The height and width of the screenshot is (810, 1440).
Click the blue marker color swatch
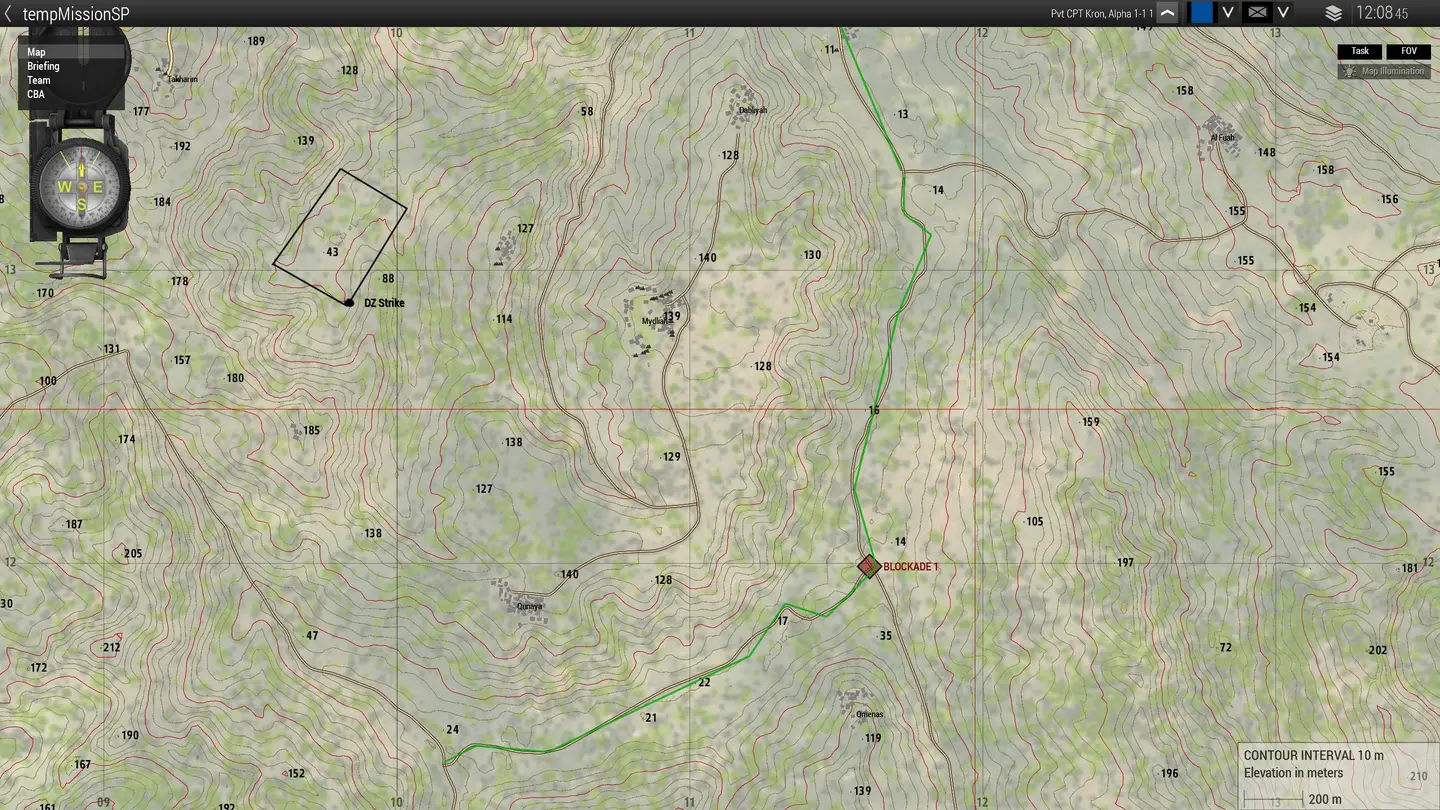1201,13
